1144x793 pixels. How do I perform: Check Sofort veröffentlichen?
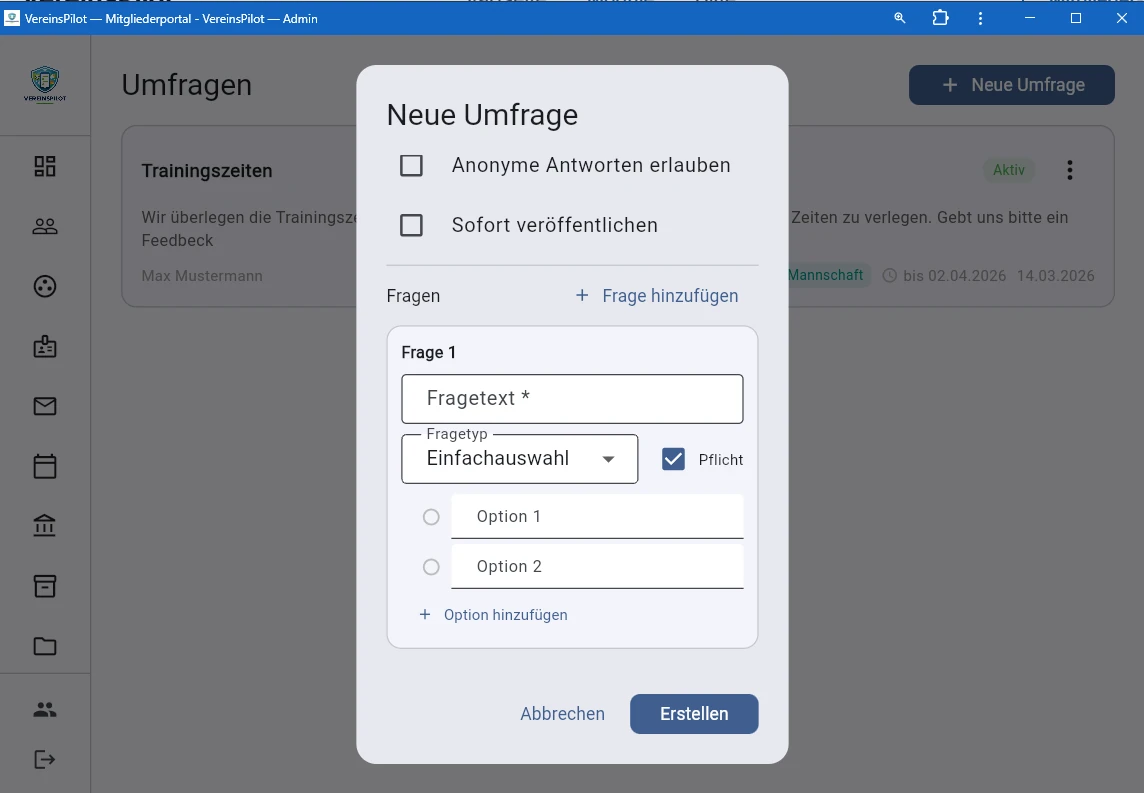pos(411,225)
